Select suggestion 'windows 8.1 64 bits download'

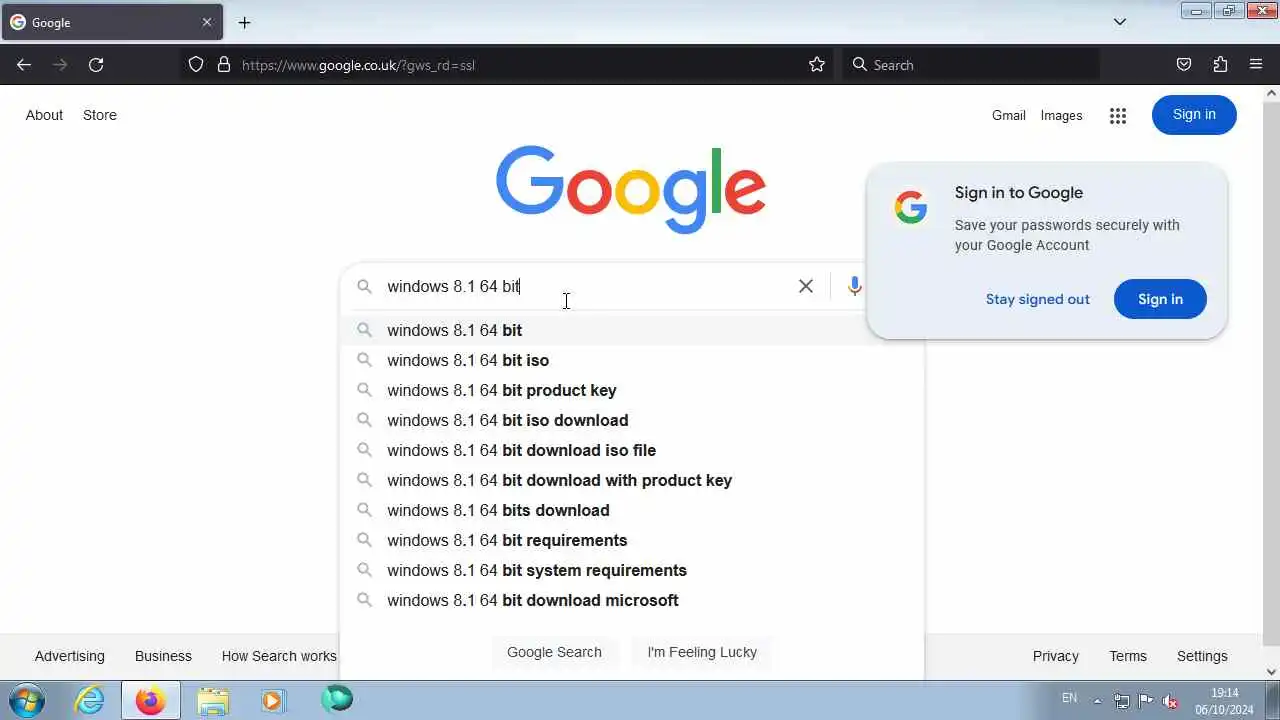coord(632,510)
